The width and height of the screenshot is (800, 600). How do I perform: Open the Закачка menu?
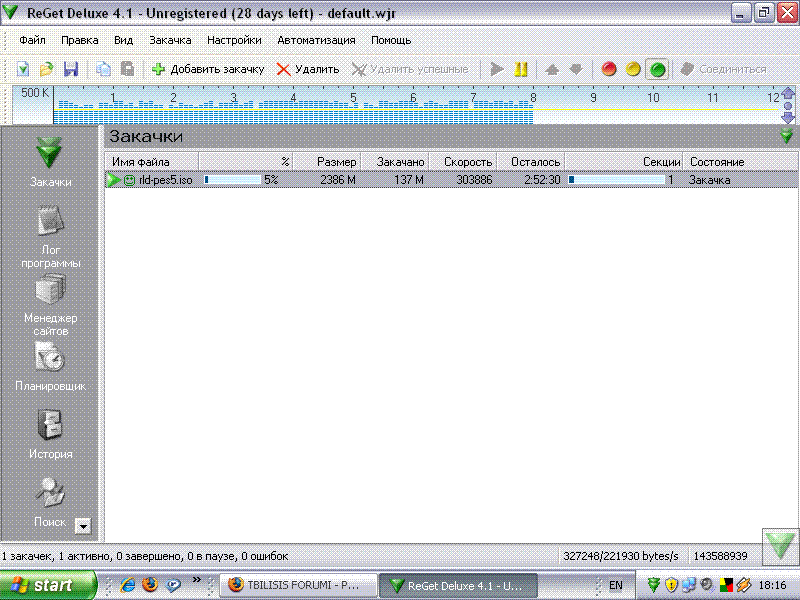[x=170, y=40]
